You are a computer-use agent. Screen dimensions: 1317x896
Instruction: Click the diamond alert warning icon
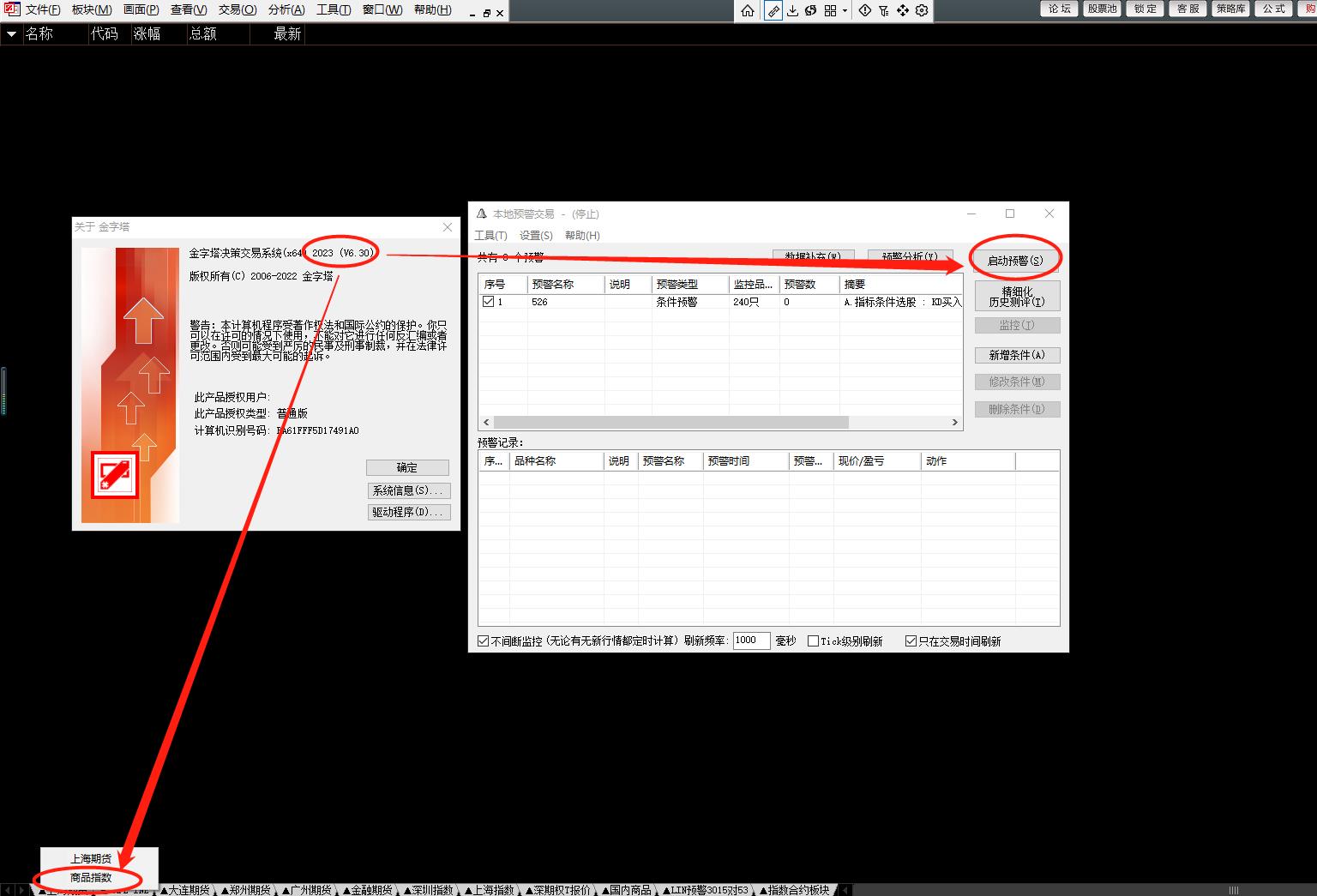click(x=865, y=10)
